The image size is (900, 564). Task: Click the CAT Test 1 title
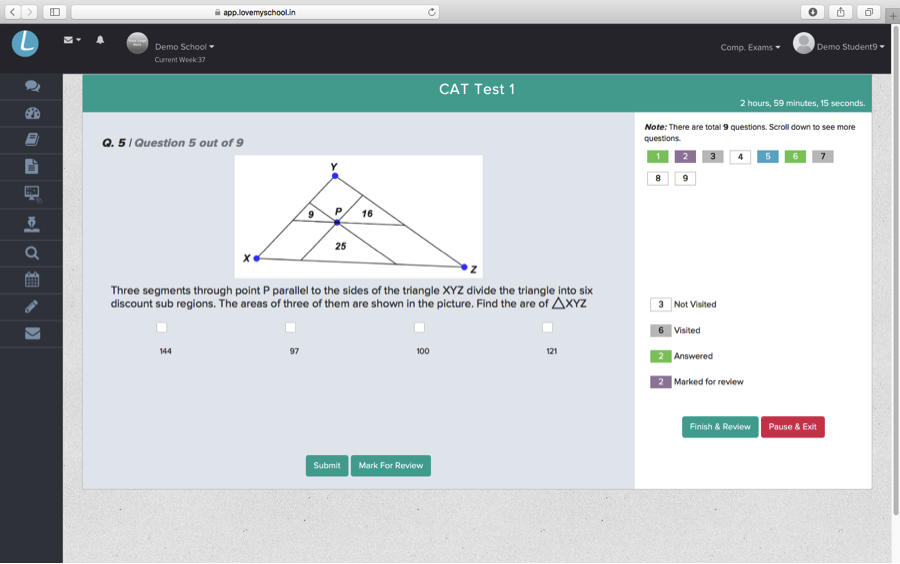click(x=477, y=89)
